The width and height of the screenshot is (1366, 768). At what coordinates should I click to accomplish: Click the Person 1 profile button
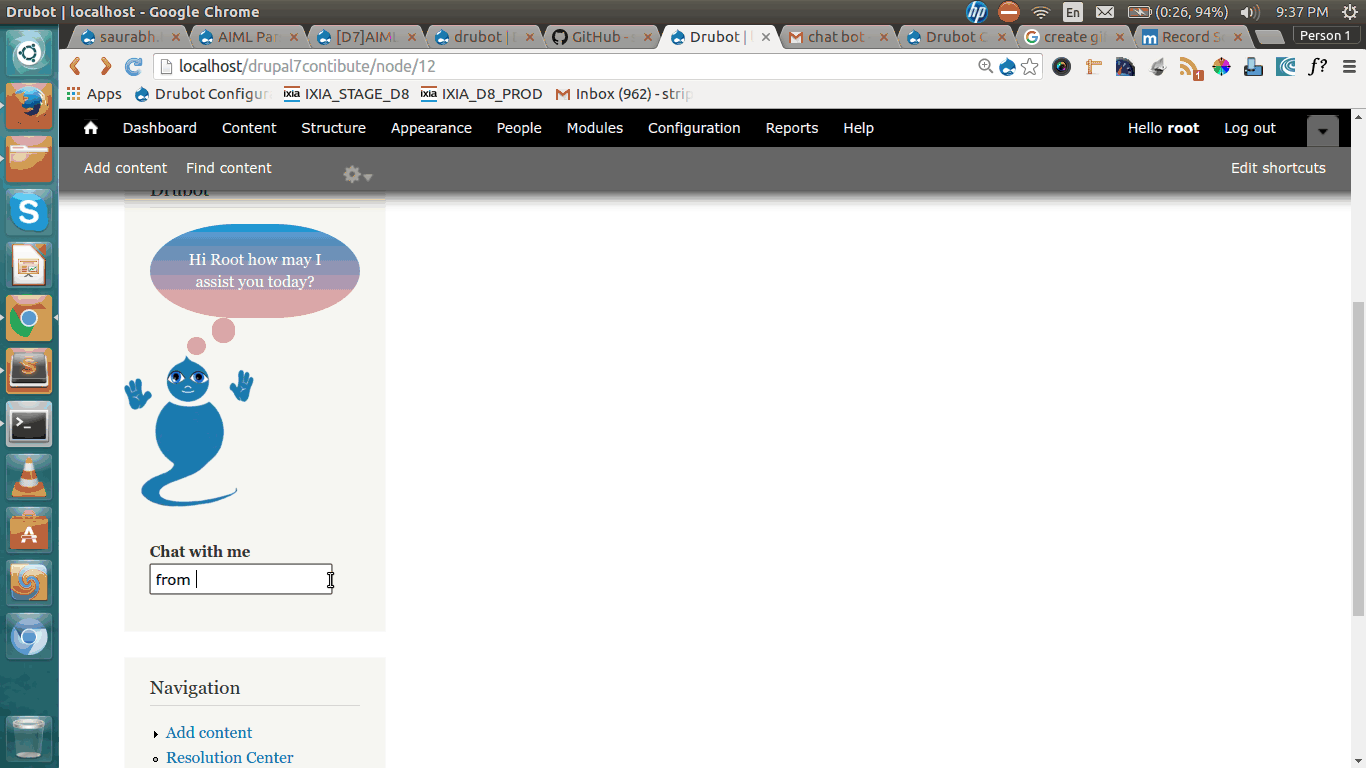click(x=1325, y=36)
